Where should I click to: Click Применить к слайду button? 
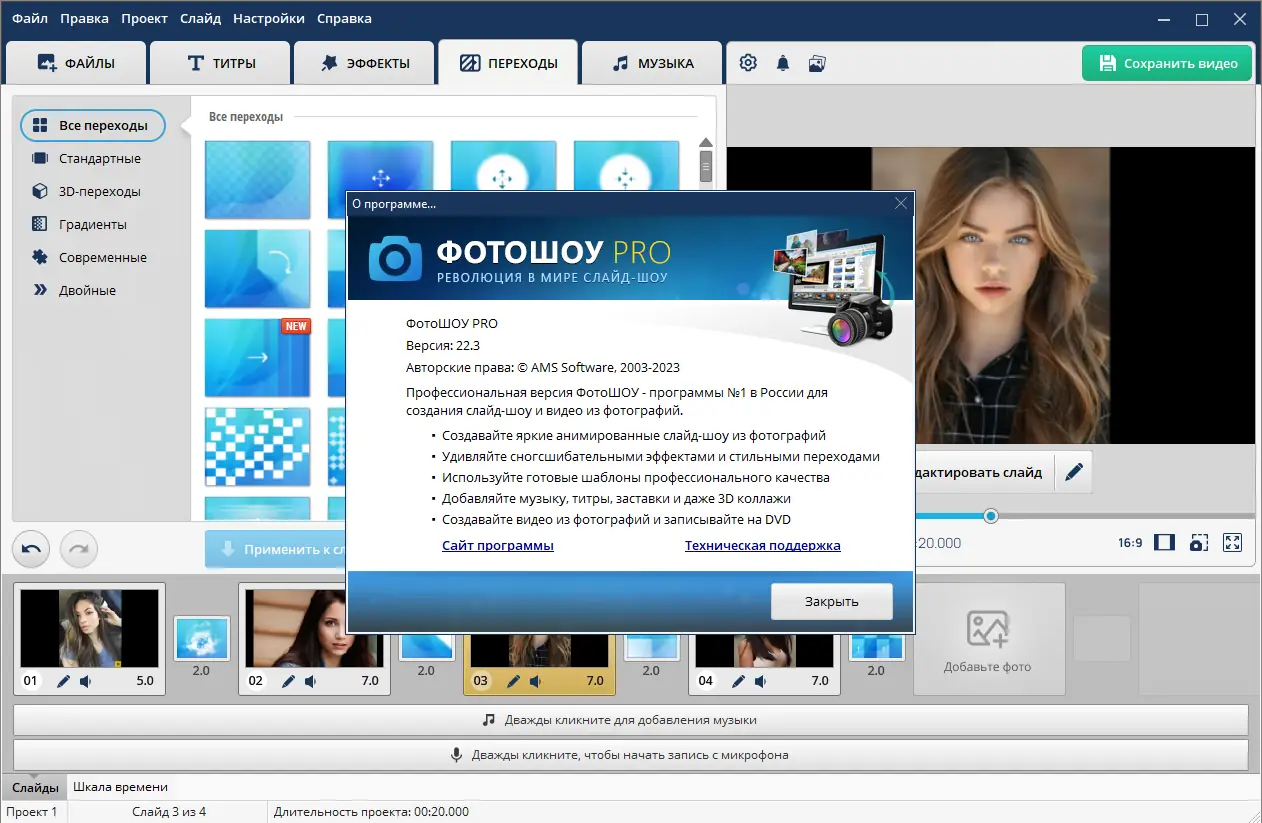pos(276,549)
